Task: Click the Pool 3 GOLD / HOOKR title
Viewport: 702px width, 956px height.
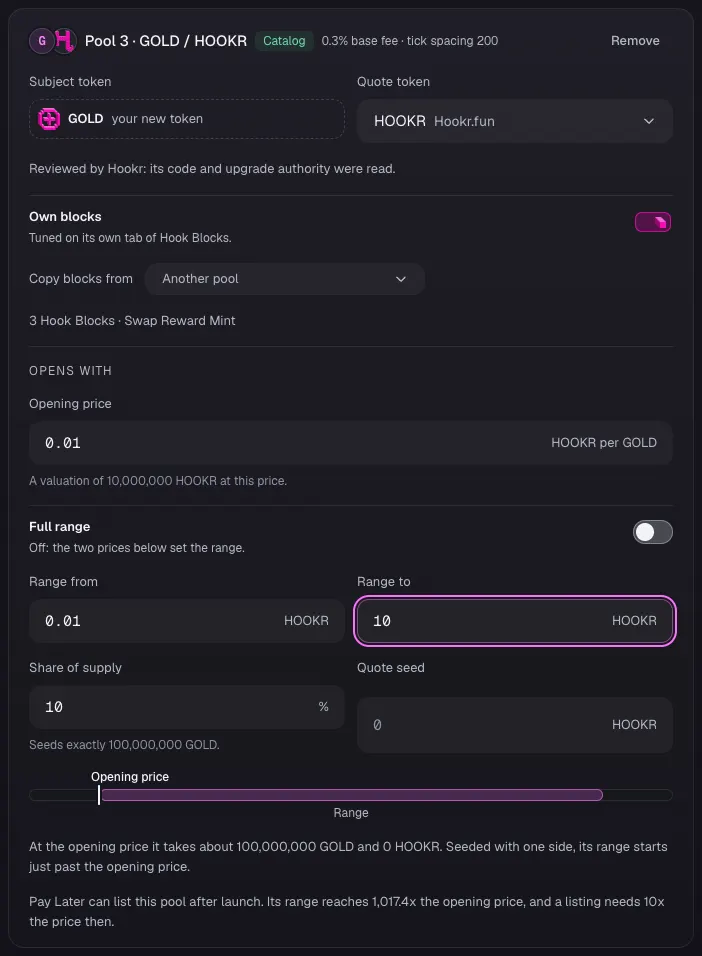Action: pyautogui.click(x=166, y=41)
